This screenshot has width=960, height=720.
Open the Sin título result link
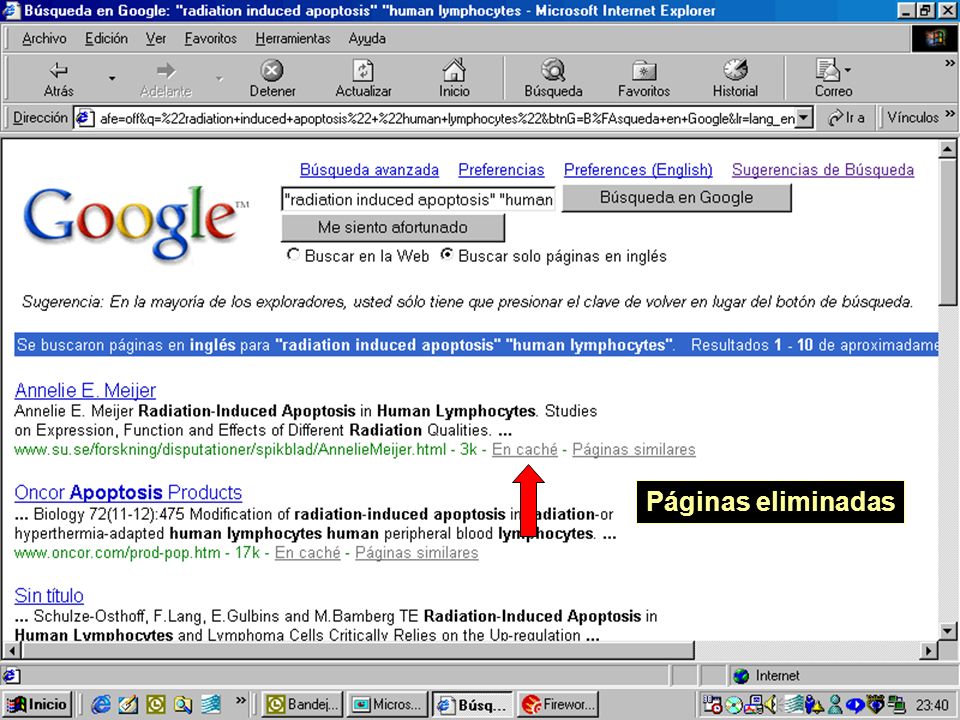pyautogui.click(x=49, y=595)
